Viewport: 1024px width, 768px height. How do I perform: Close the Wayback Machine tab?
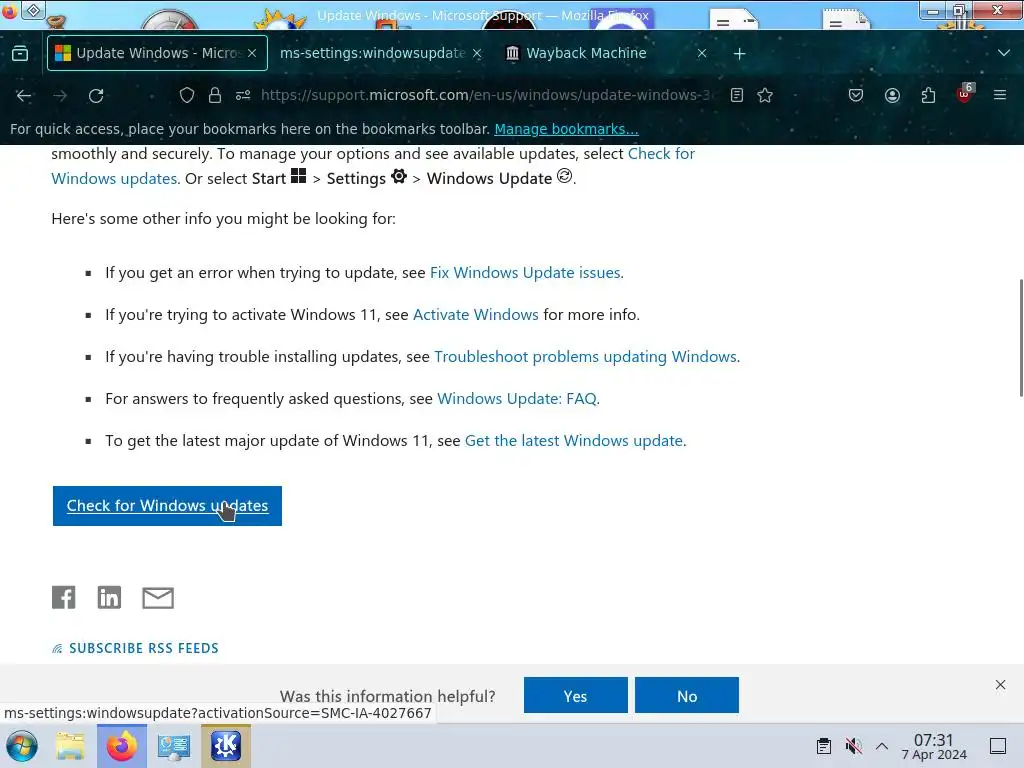[x=702, y=53]
